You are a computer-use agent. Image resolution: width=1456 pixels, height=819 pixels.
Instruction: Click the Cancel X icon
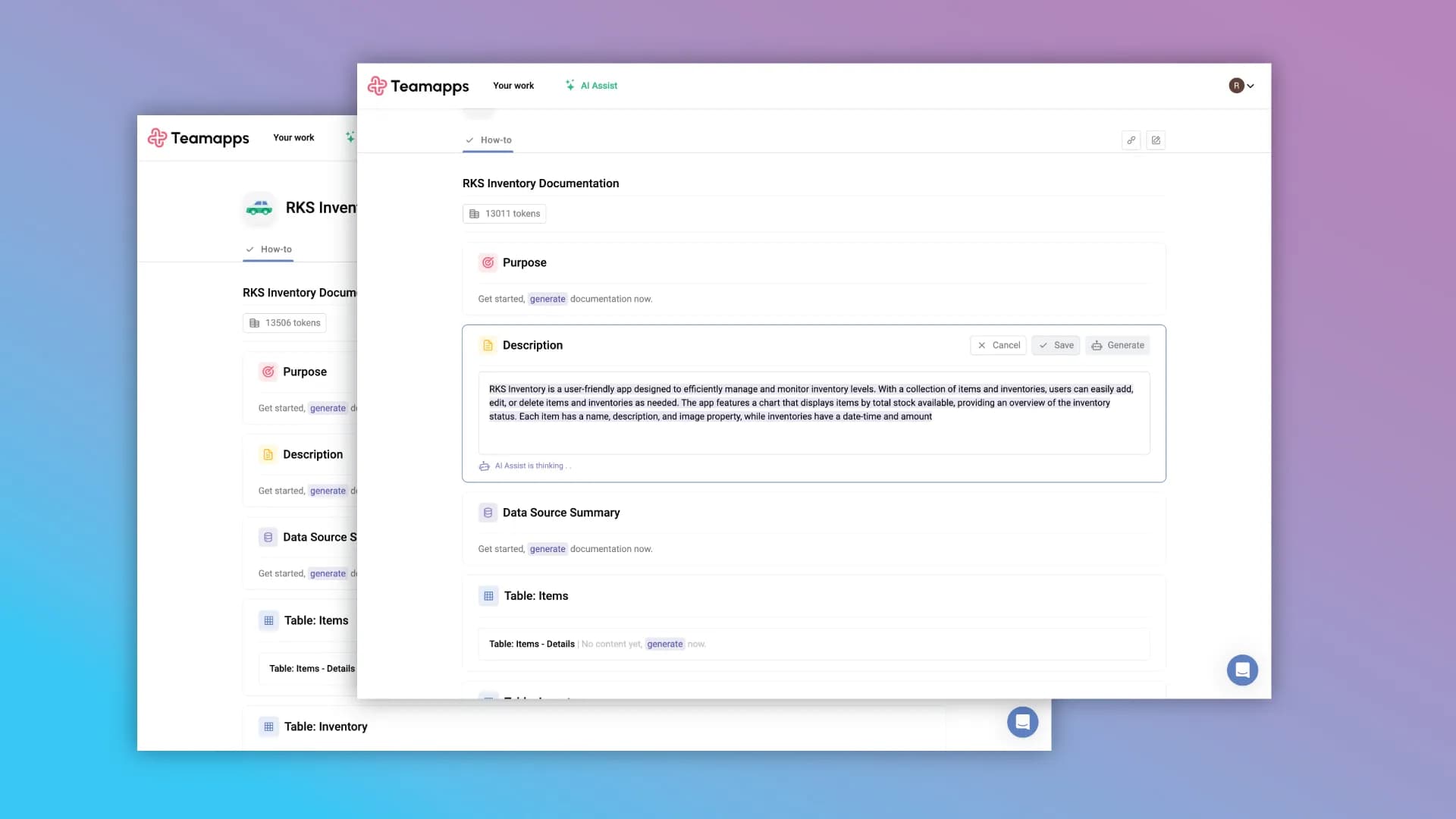[982, 345]
